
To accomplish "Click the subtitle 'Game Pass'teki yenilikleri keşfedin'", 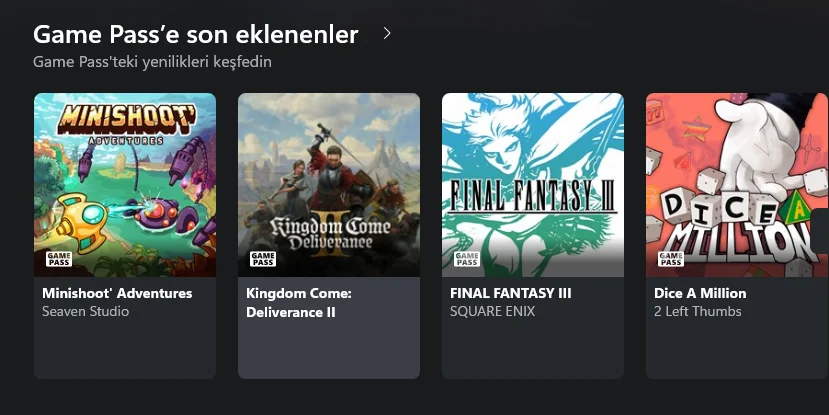I will pos(152,62).
